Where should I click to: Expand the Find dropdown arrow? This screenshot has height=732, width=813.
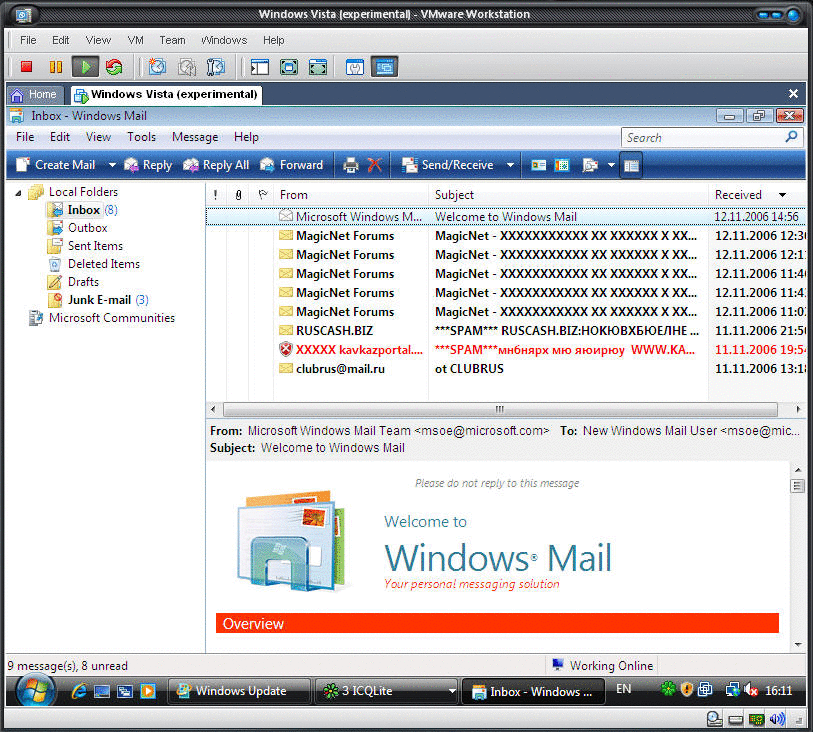click(x=611, y=165)
